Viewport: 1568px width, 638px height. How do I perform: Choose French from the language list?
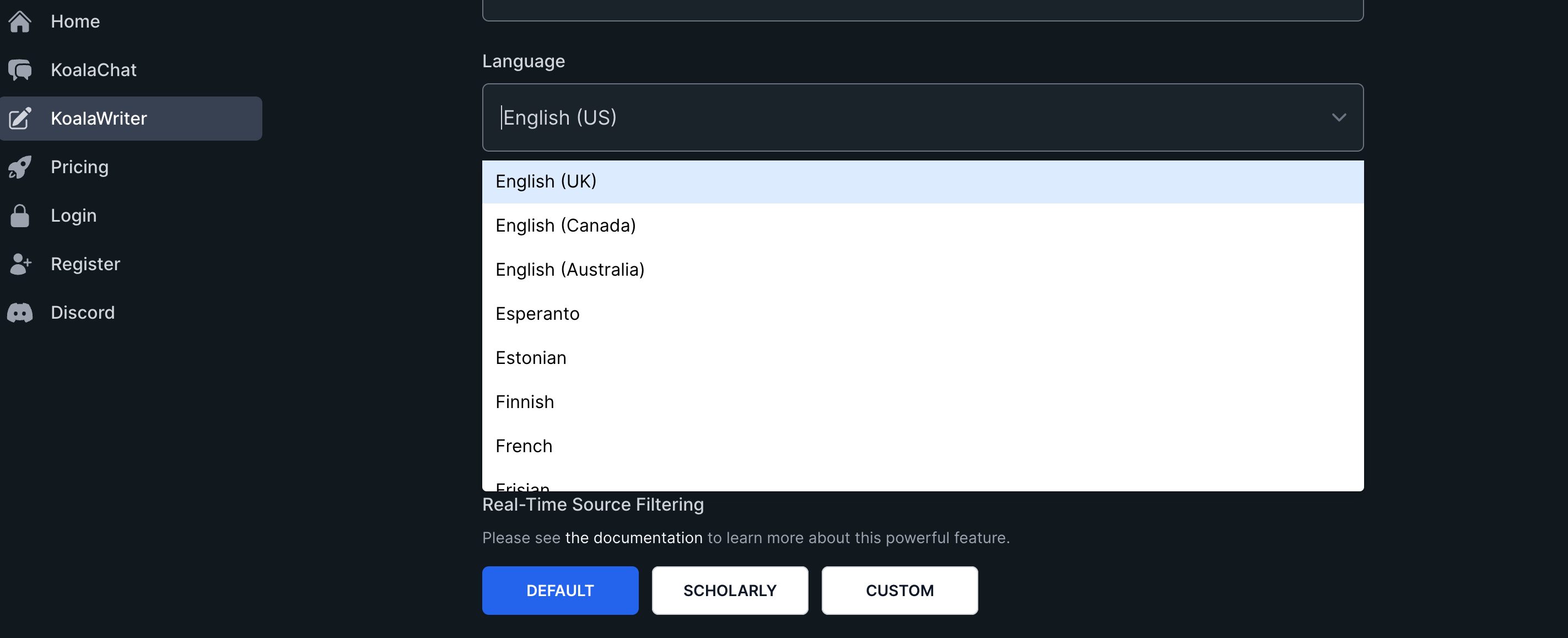524,446
